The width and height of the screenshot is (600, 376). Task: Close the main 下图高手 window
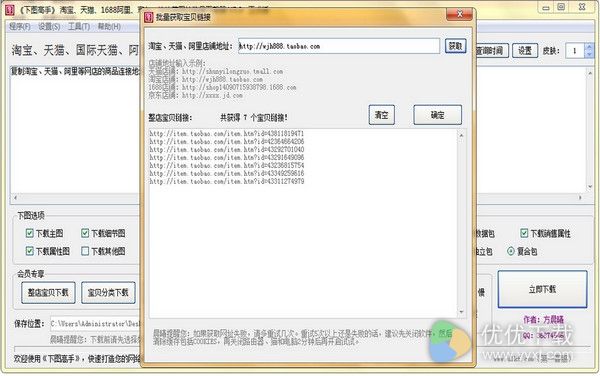[582, 7]
